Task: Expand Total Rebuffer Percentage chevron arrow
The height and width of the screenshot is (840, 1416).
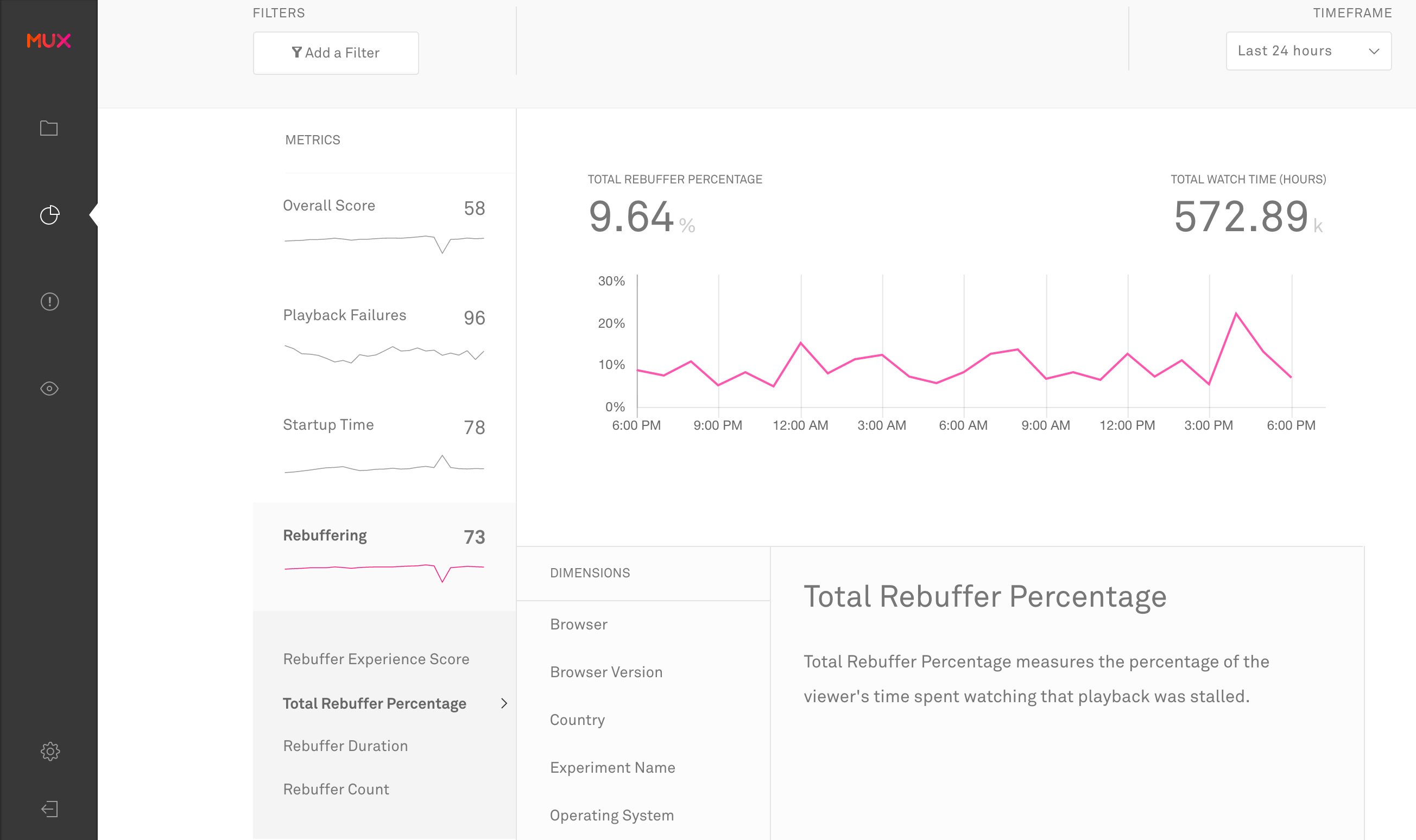Action: [504, 704]
